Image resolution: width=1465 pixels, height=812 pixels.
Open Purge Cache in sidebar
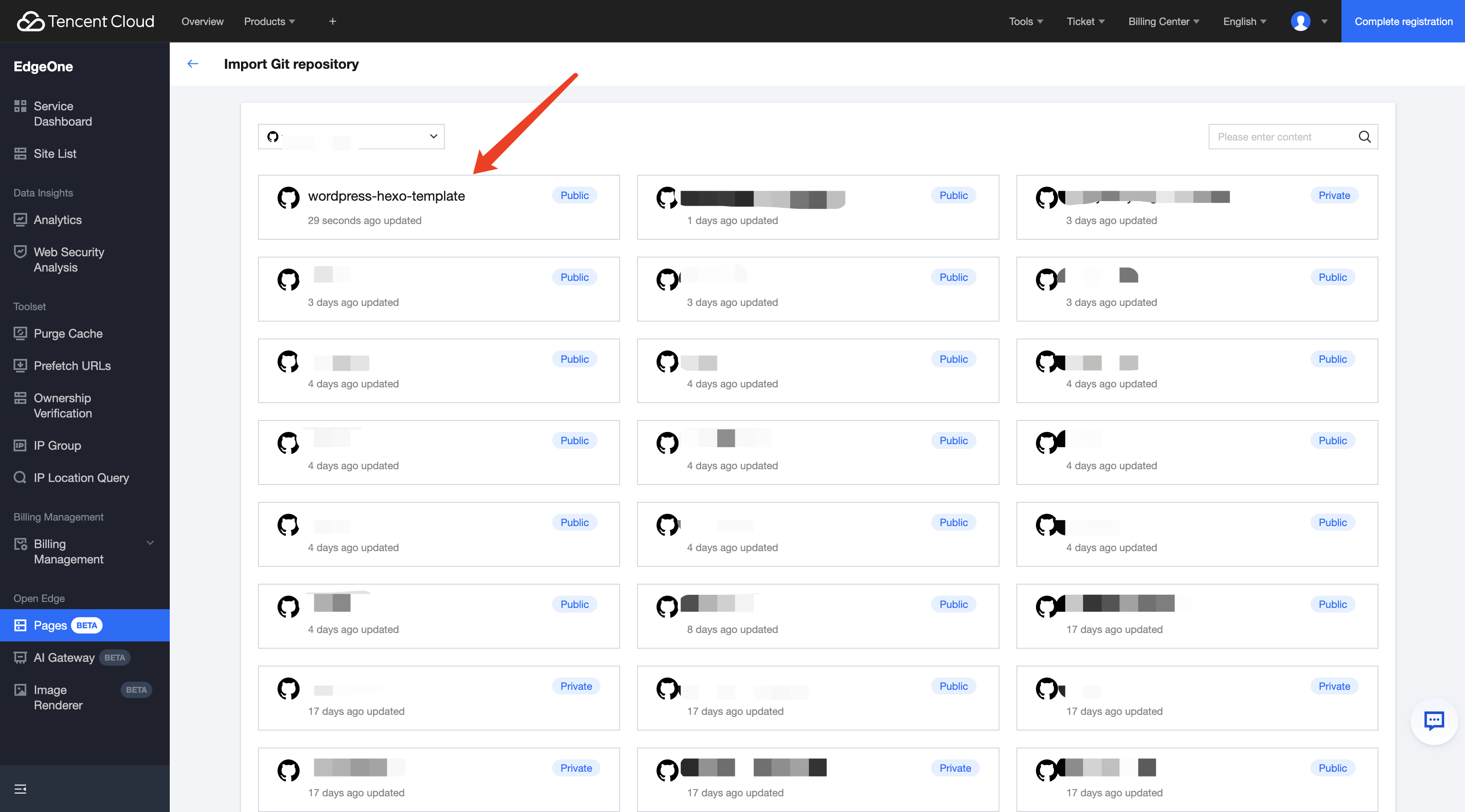[67, 333]
